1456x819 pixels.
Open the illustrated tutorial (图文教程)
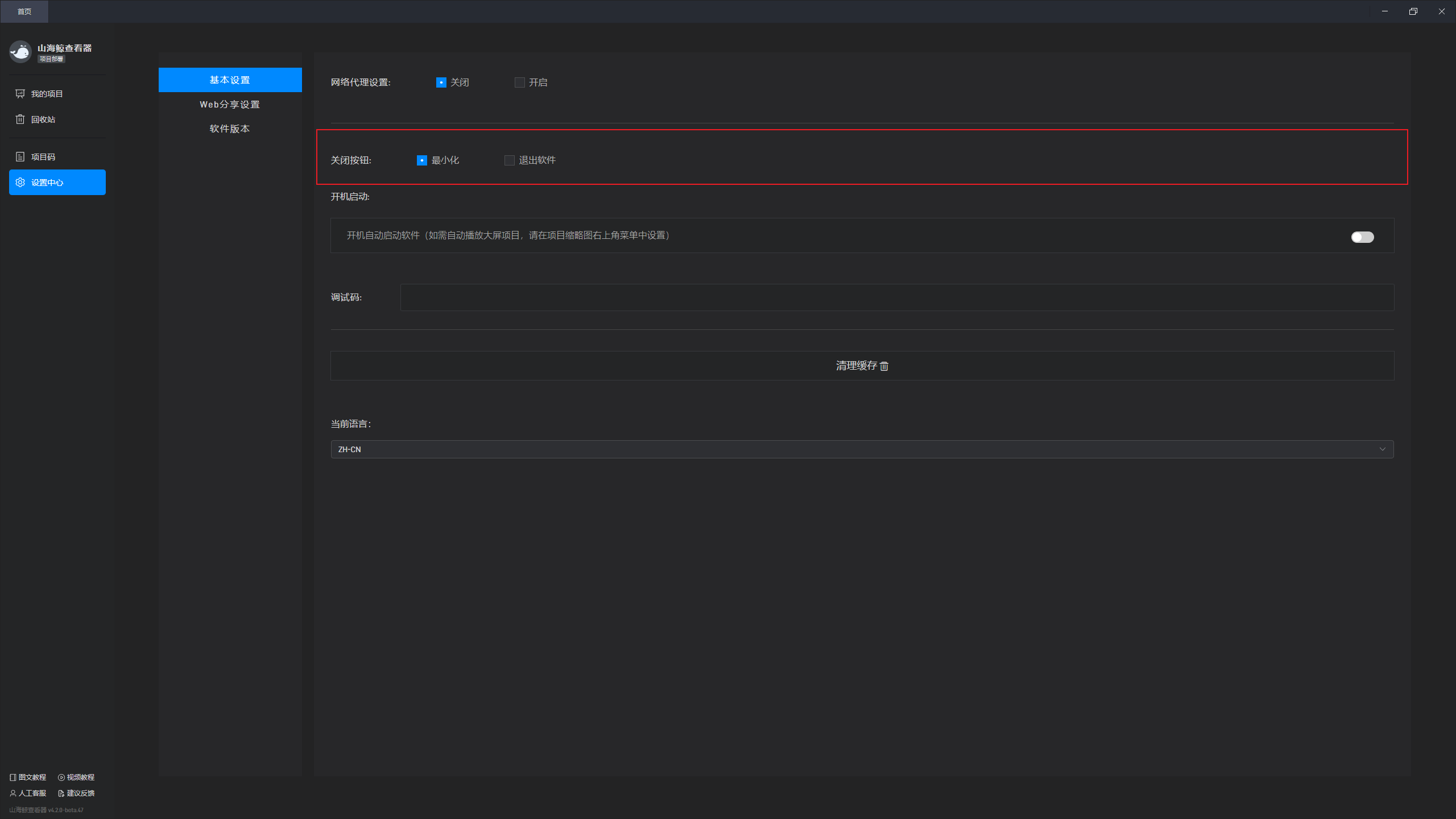tap(28, 777)
